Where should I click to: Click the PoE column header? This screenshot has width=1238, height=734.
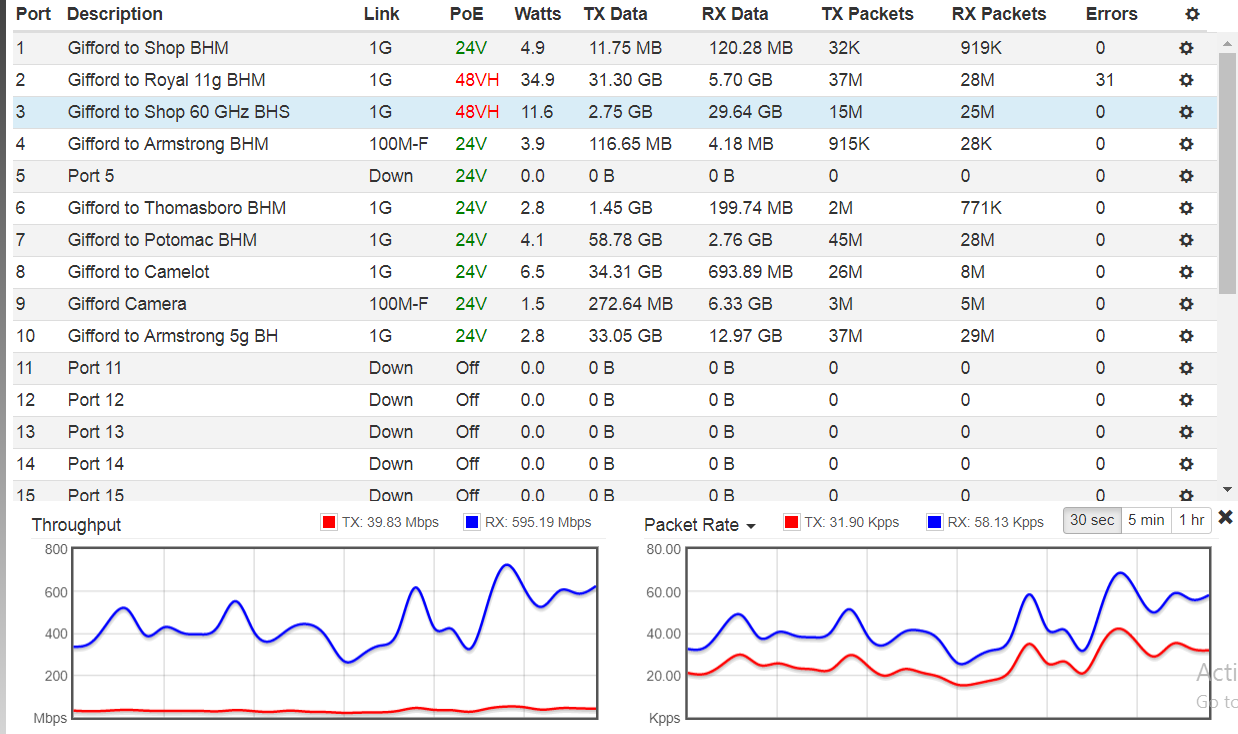tap(466, 14)
